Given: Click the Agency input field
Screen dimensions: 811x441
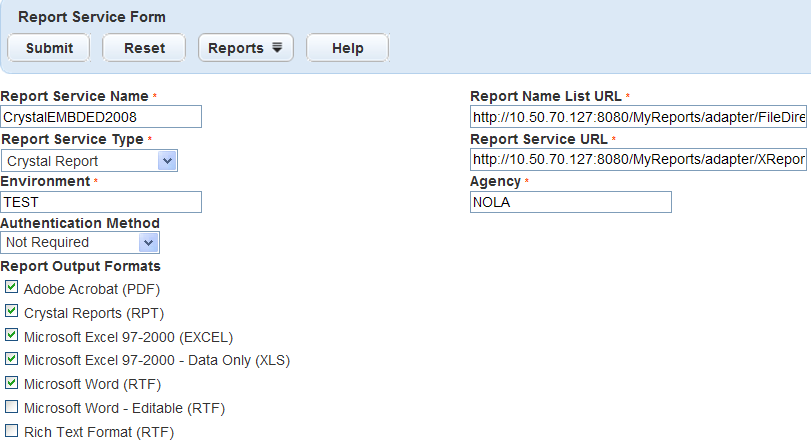Looking at the screenshot, I should [570, 202].
